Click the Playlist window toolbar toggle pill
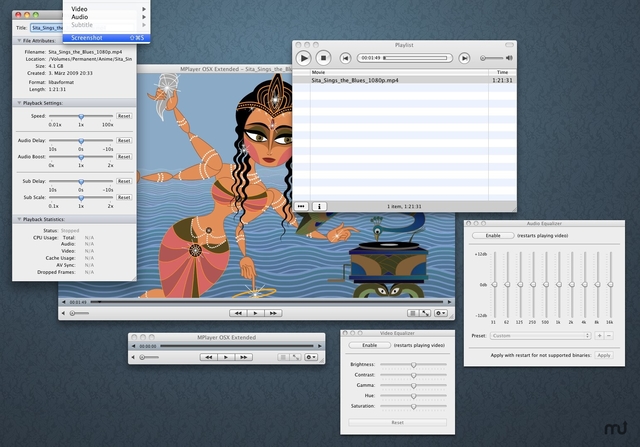 (x=509, y=45)
